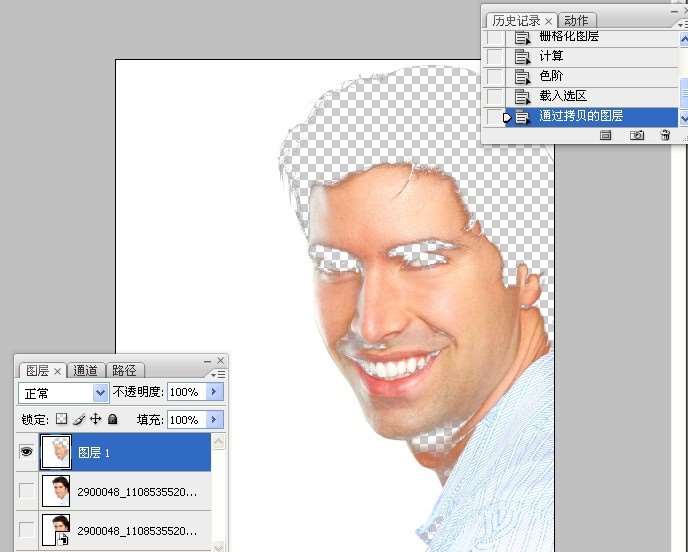Minimize the Layers panel
Screen dimensions: 688x552
coord(208,361)
